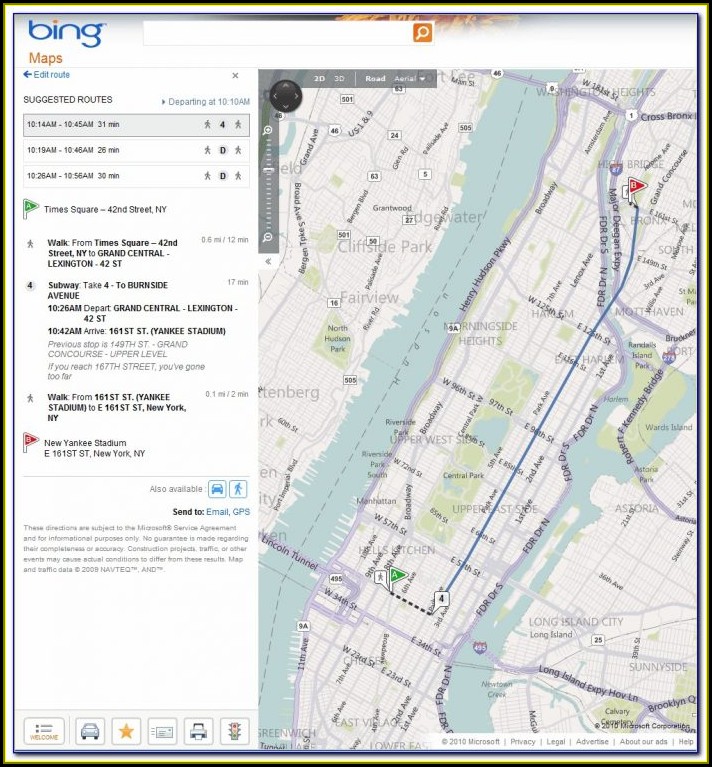Screen dimensions: 712x767
Task: Switch the map to 3D mode
Action: (340, 78)
